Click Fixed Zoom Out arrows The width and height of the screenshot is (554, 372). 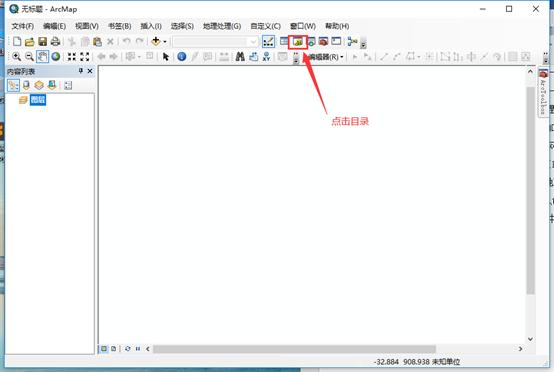pos(85,57)
